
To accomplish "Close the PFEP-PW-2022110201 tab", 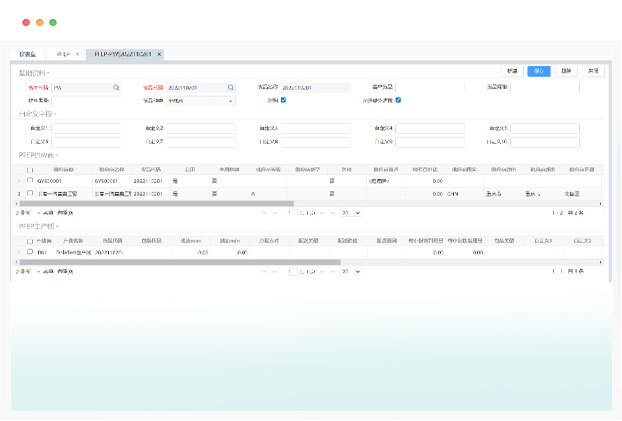I will [159, 54].
